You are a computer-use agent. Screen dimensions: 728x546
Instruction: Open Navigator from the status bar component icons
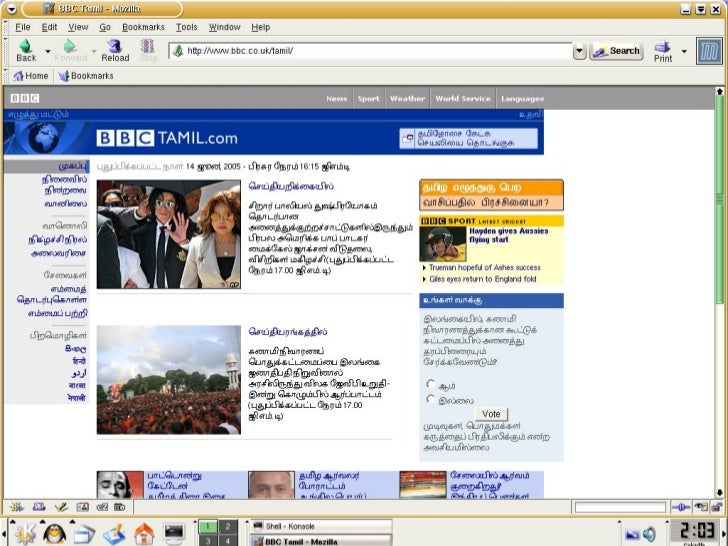[16, 507]
